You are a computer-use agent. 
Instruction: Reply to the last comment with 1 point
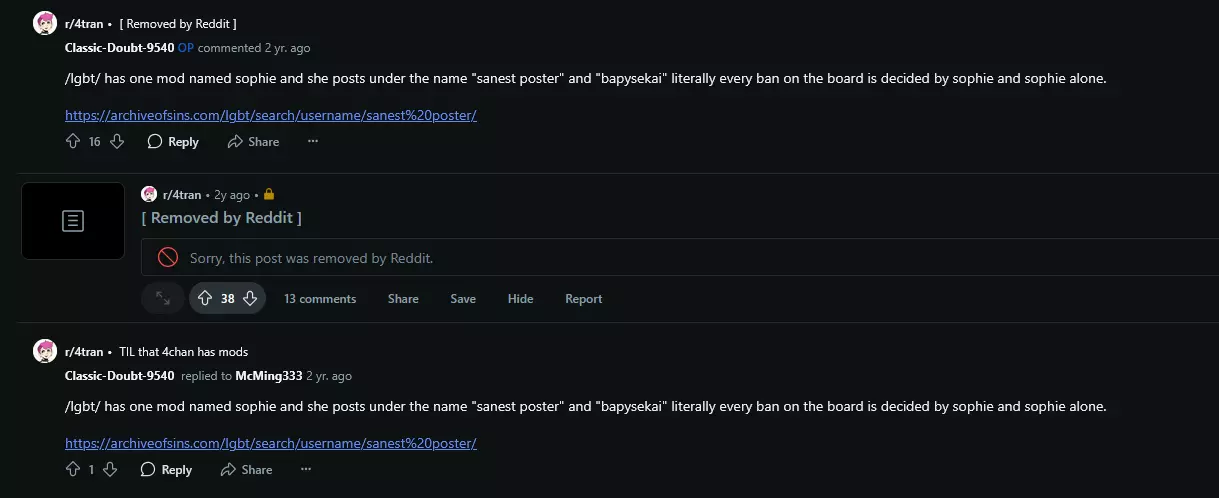tap(166, 470)
